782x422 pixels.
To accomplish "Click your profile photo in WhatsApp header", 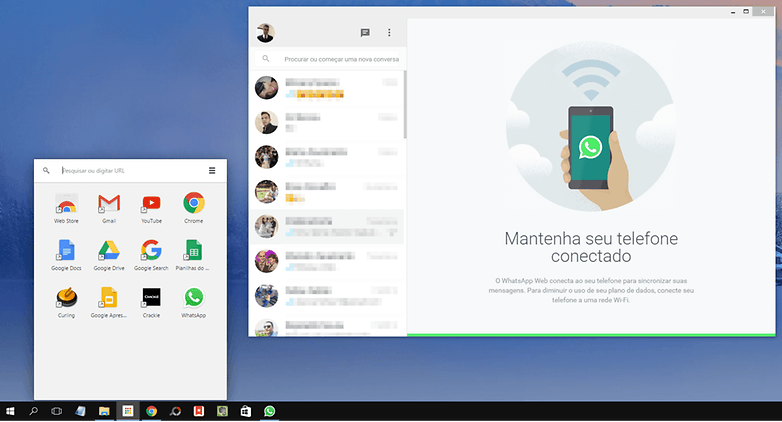I will click(x=266, y=33).
